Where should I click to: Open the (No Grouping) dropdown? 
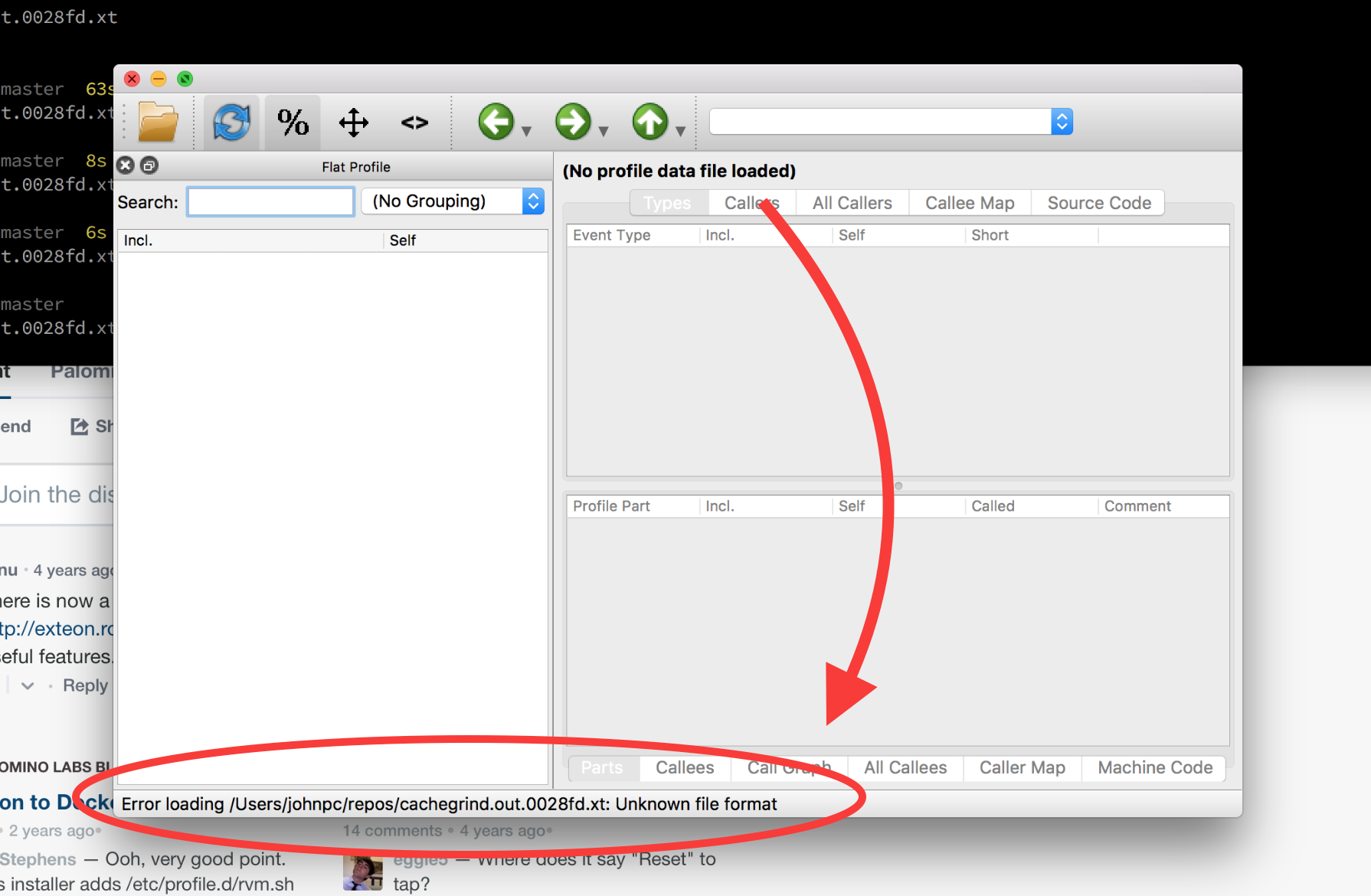pyautogui.click(x=453, y=201)
